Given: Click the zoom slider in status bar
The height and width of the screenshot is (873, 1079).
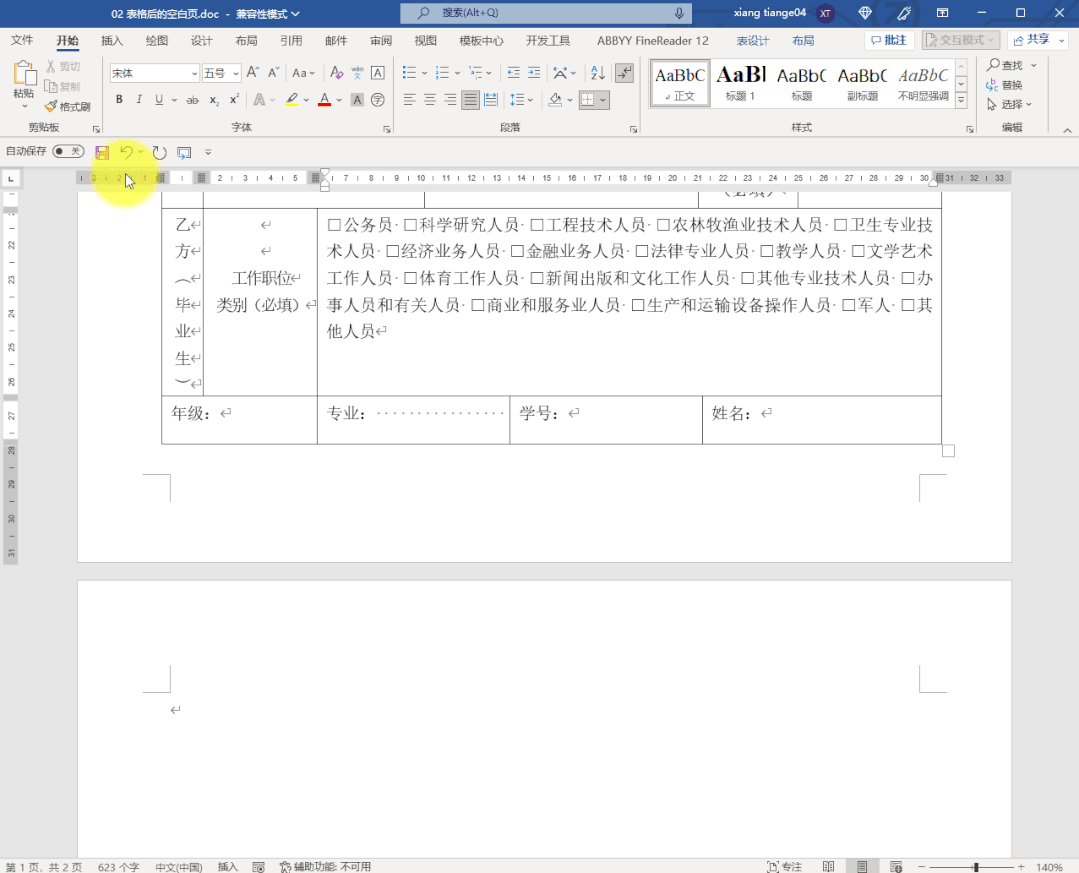Looking at the screenshot, I should point(975,867).
